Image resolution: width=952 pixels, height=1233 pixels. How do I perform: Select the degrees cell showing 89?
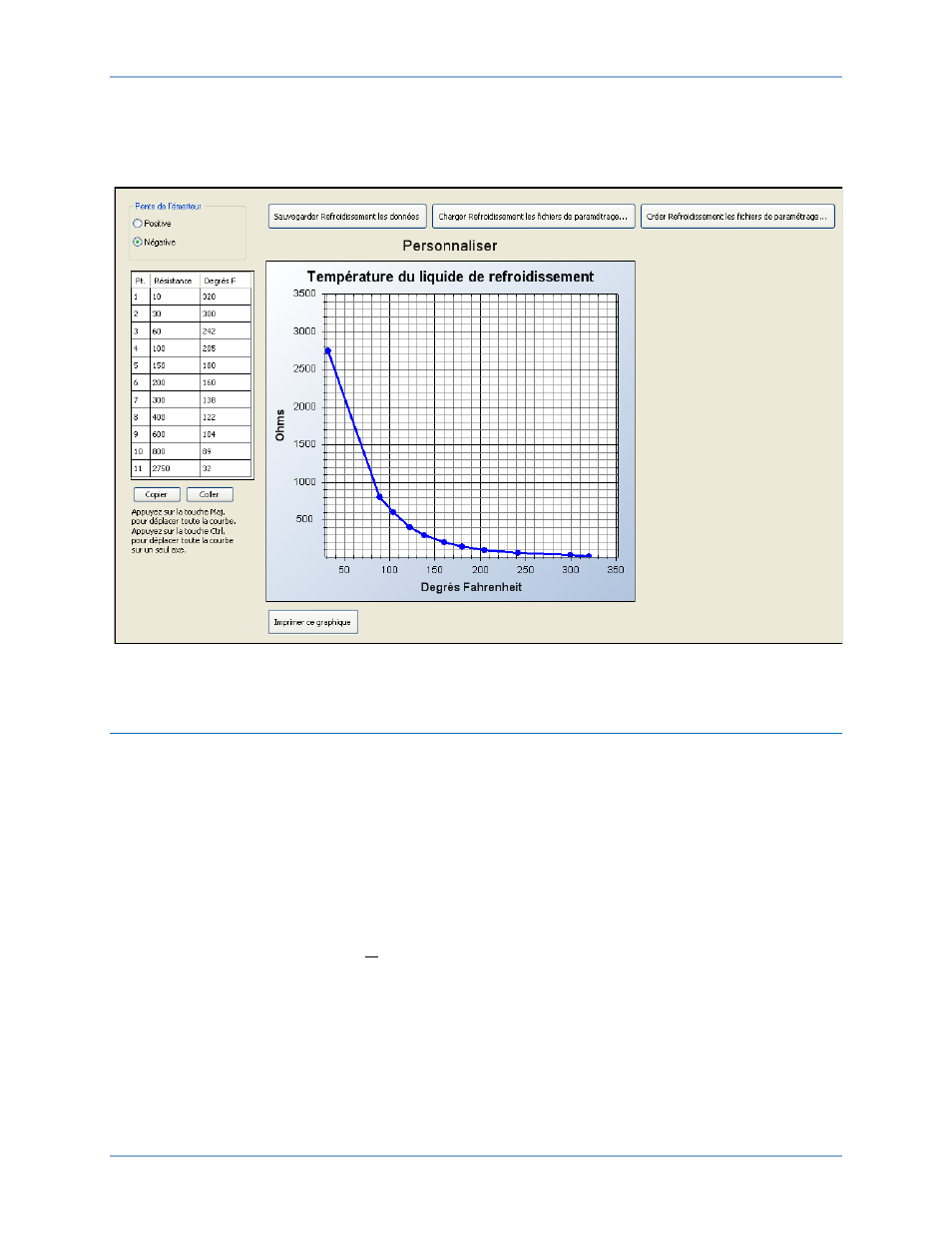tap(226, 451)
